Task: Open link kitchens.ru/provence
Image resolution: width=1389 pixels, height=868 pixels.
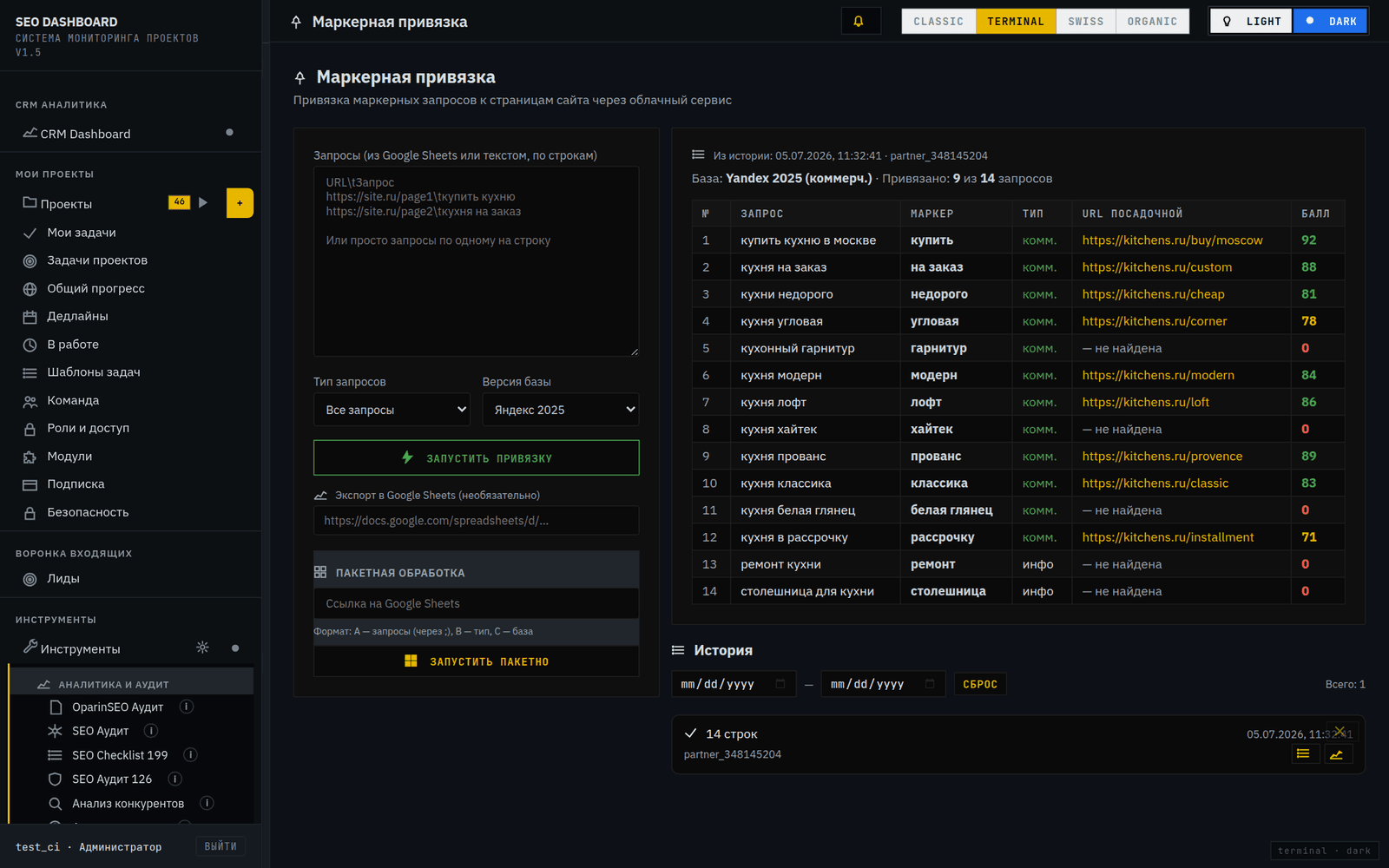Action: point(1162,457)
